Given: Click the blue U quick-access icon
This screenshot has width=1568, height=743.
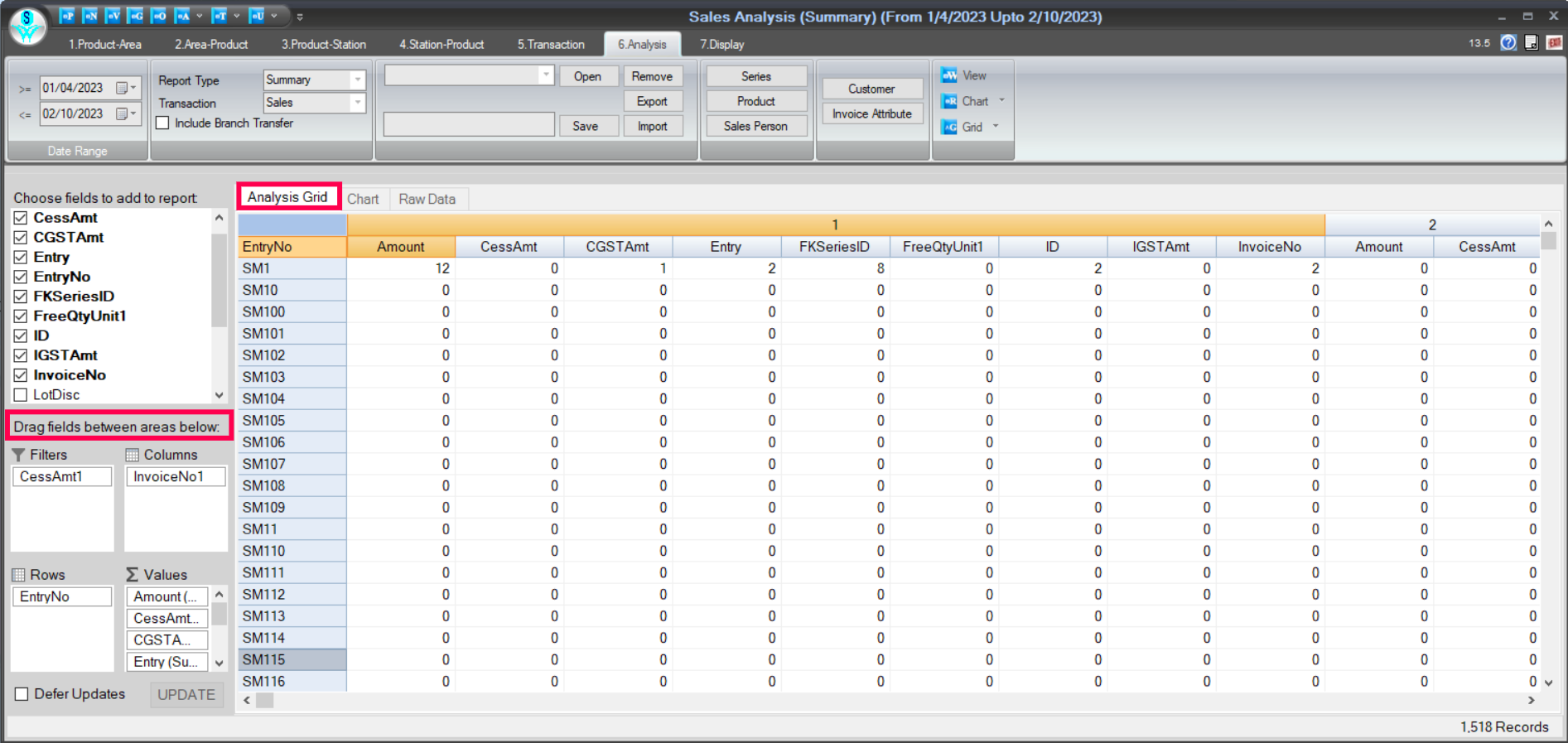Looking at the screenshot, I should tap(258, 16).
